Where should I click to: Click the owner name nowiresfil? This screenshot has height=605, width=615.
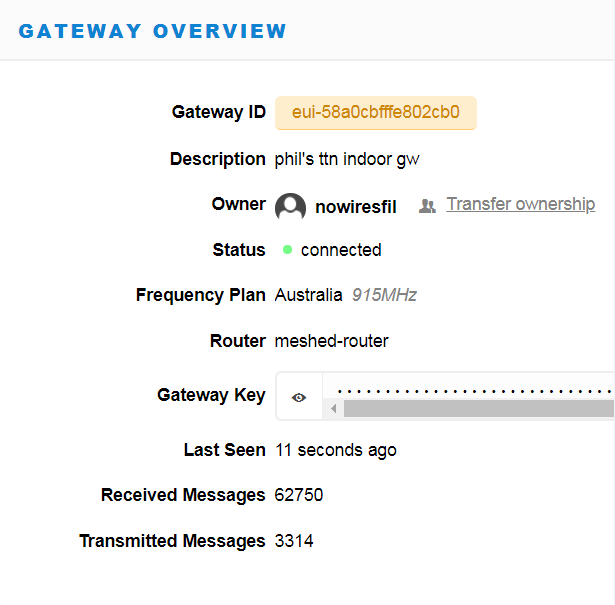[355, 207]
